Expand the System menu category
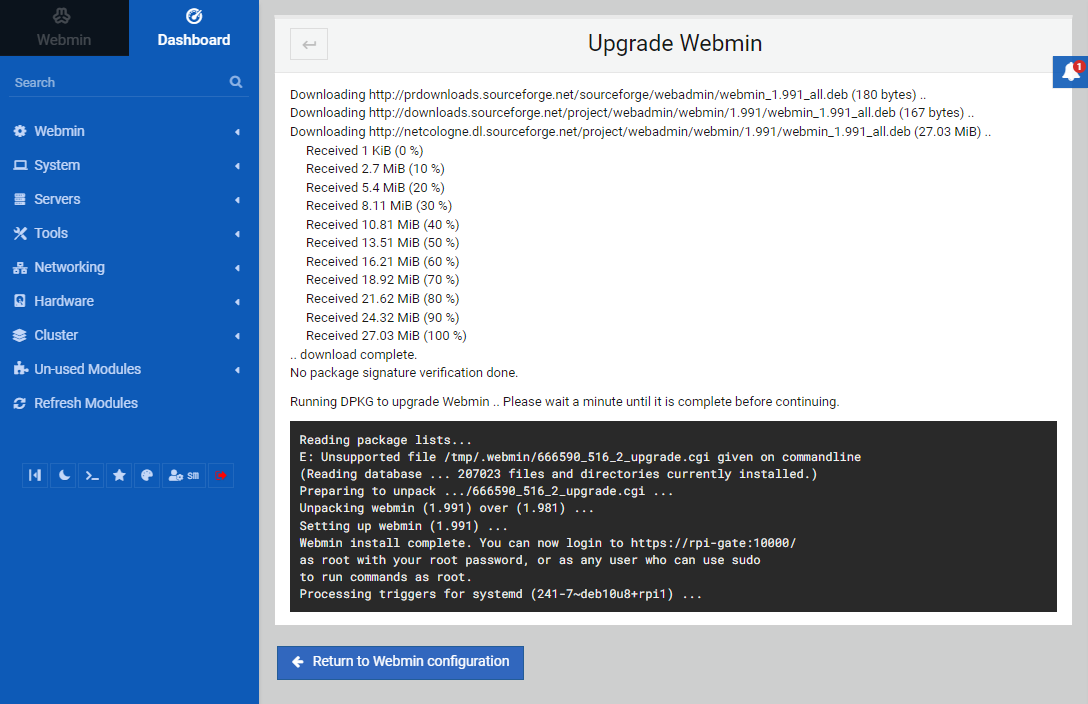 tap(129, 165)
